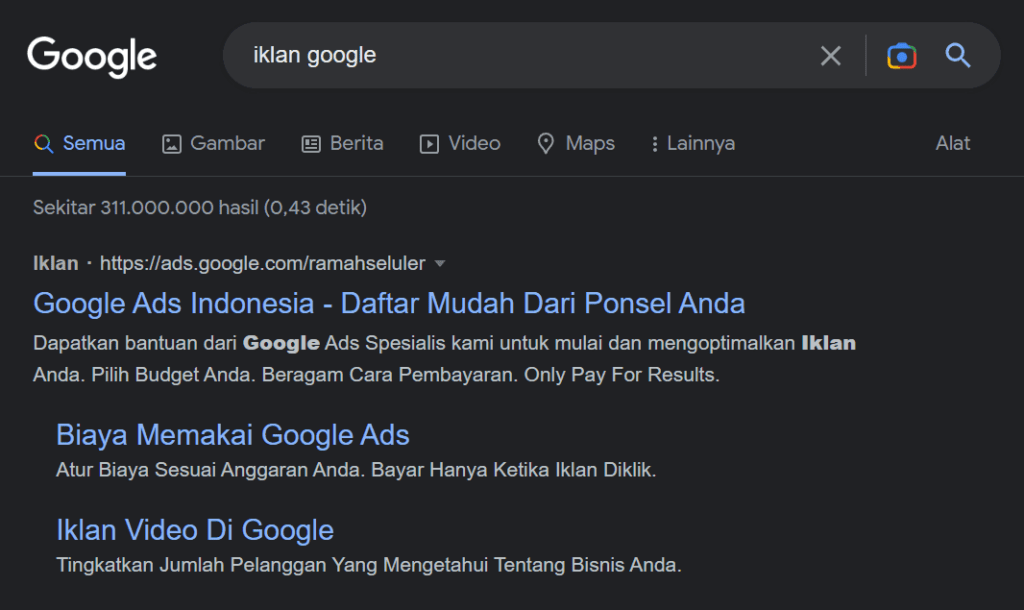Select the Berita tab

coord(355,143)
